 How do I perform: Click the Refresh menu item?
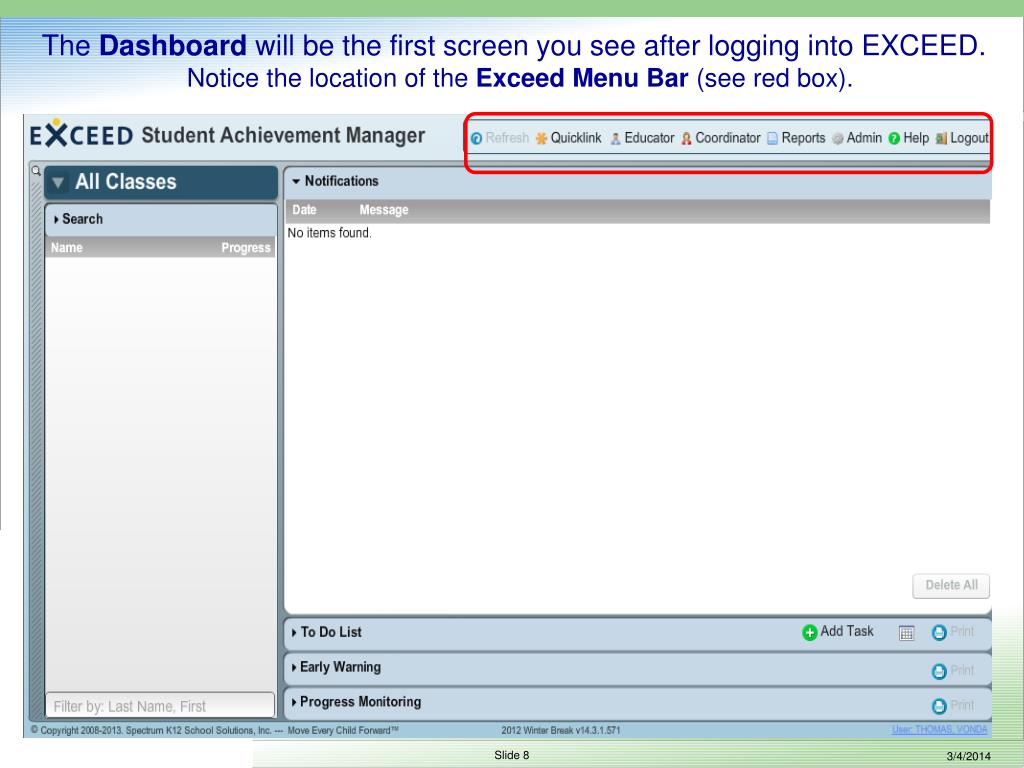point(507,138)
